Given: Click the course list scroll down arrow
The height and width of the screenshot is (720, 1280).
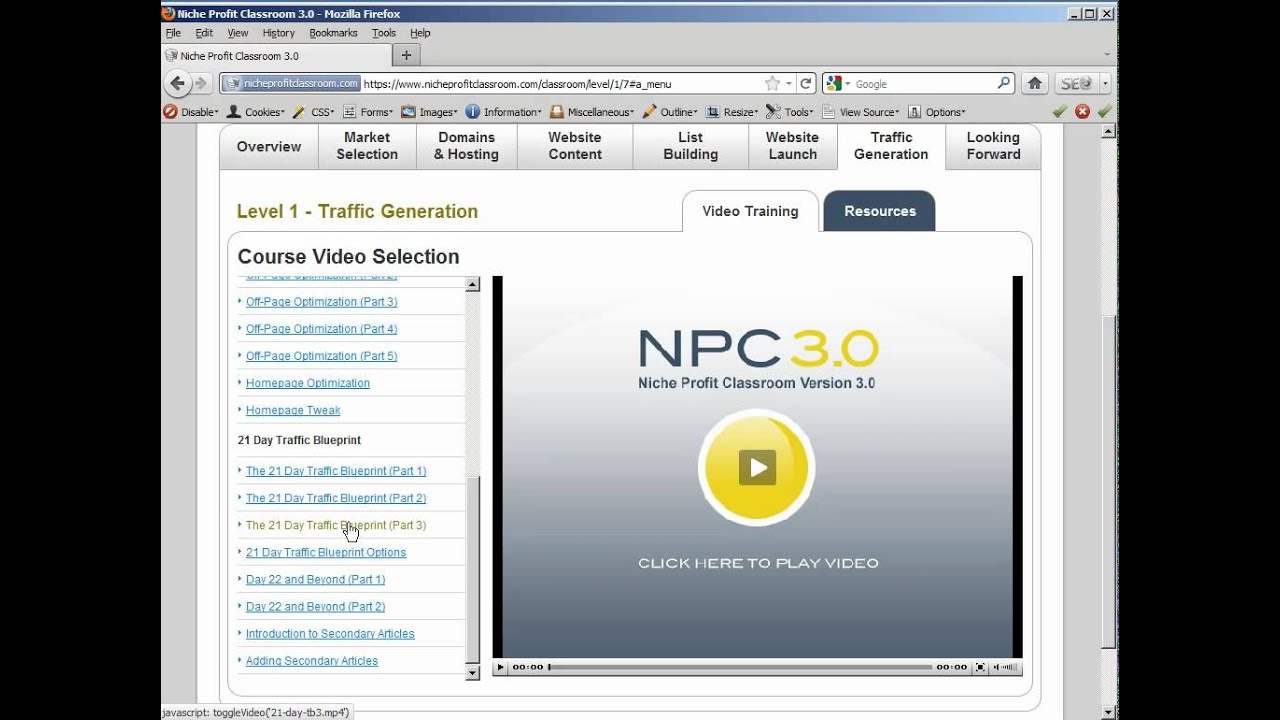Looking at the screenshot, I should coord(473,673).
